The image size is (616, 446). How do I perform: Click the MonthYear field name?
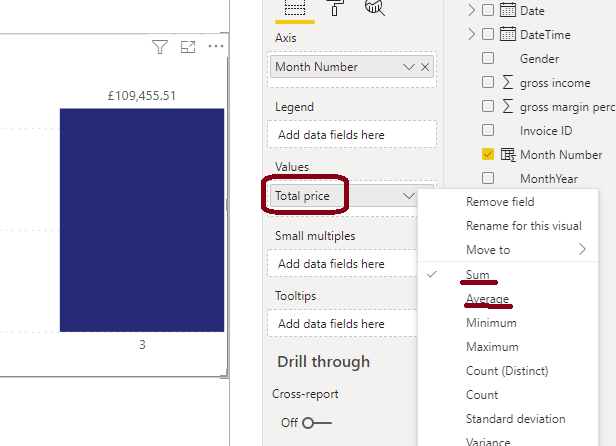(x=549, y=179)
